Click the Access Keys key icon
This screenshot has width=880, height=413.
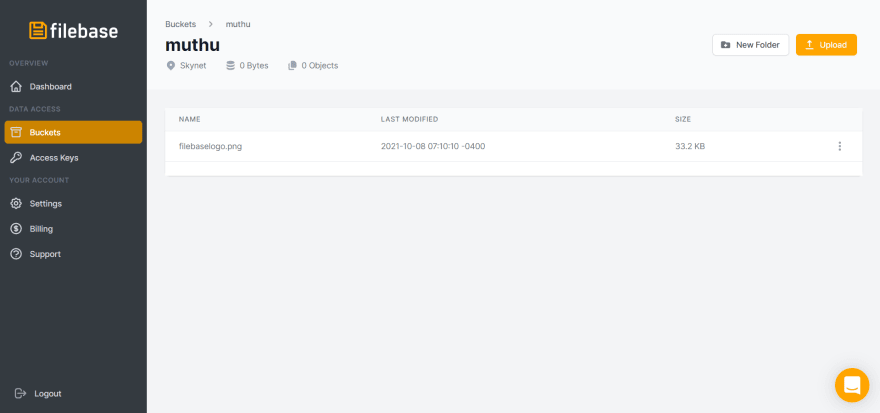tap(16, 158)
